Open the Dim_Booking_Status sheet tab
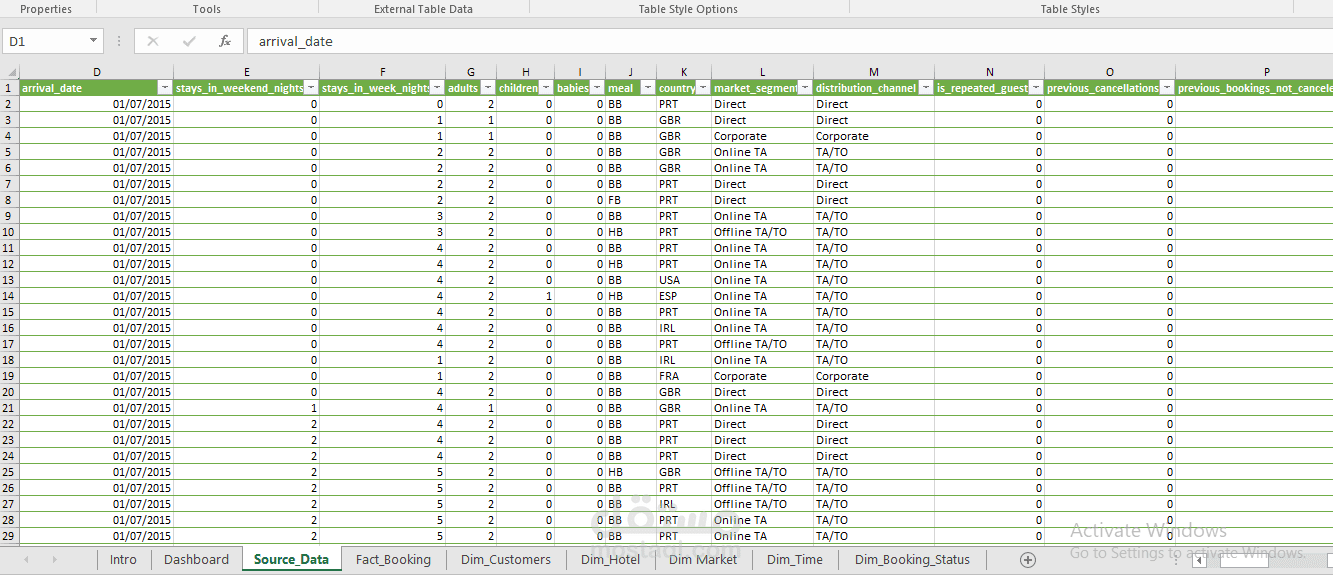The image size is (1333, 575). tap(912, 560)
